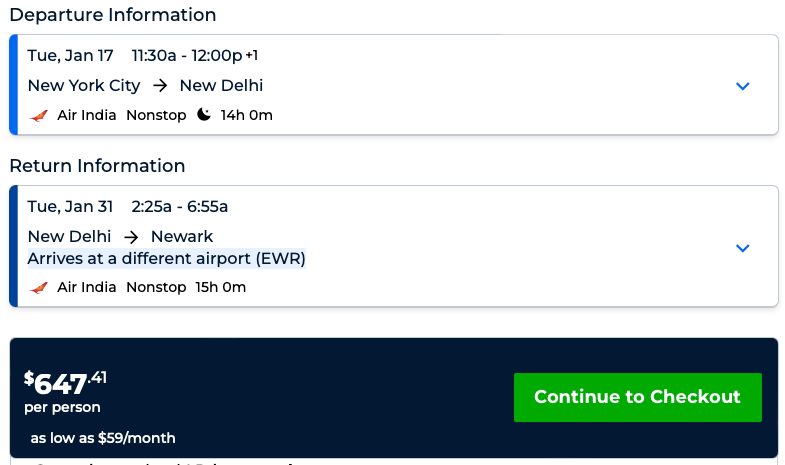Expand the return flight details chevron

tap(742, 248)
